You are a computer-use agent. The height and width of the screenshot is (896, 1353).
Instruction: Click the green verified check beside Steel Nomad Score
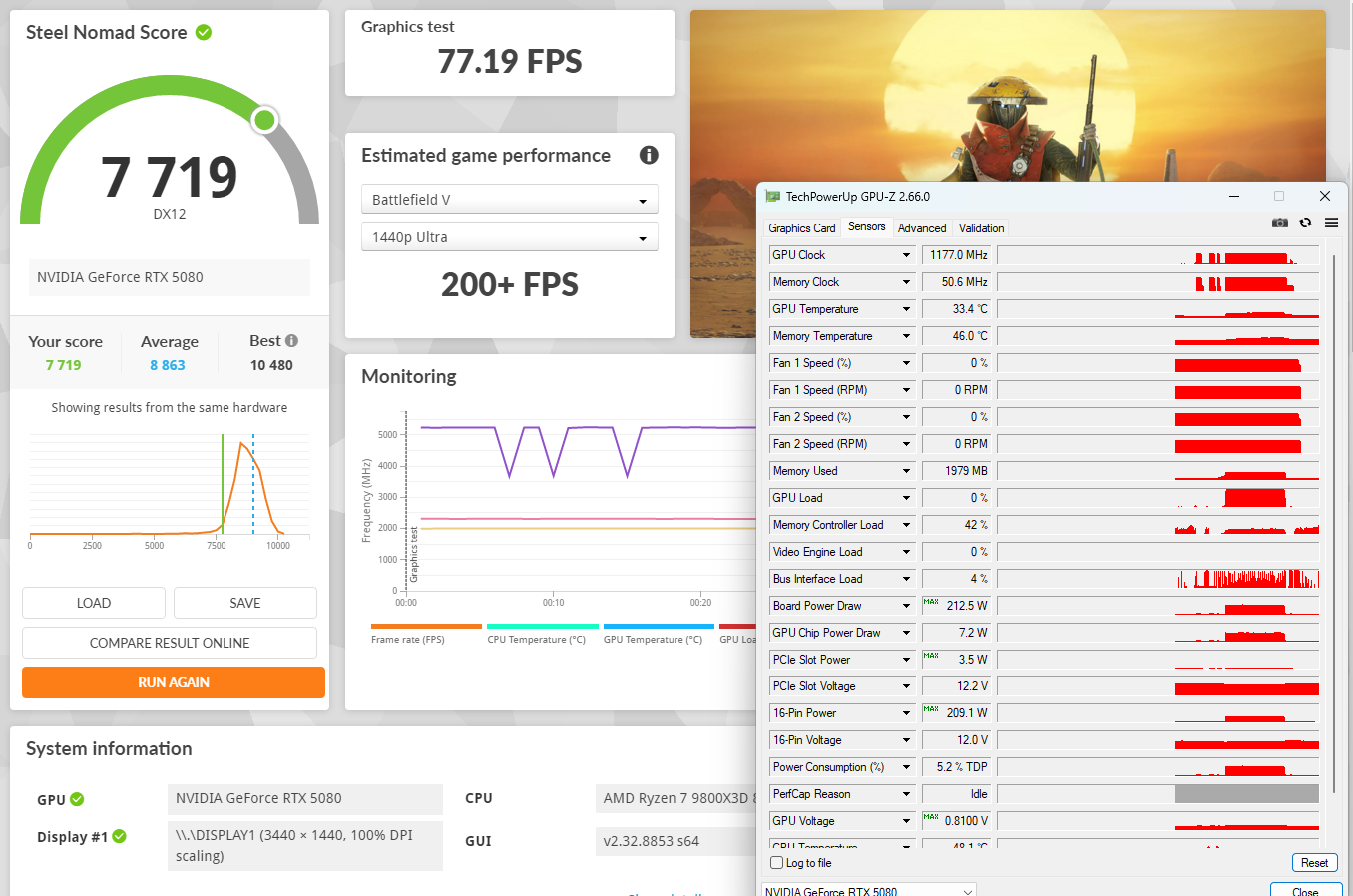click(x=204, y=33)
